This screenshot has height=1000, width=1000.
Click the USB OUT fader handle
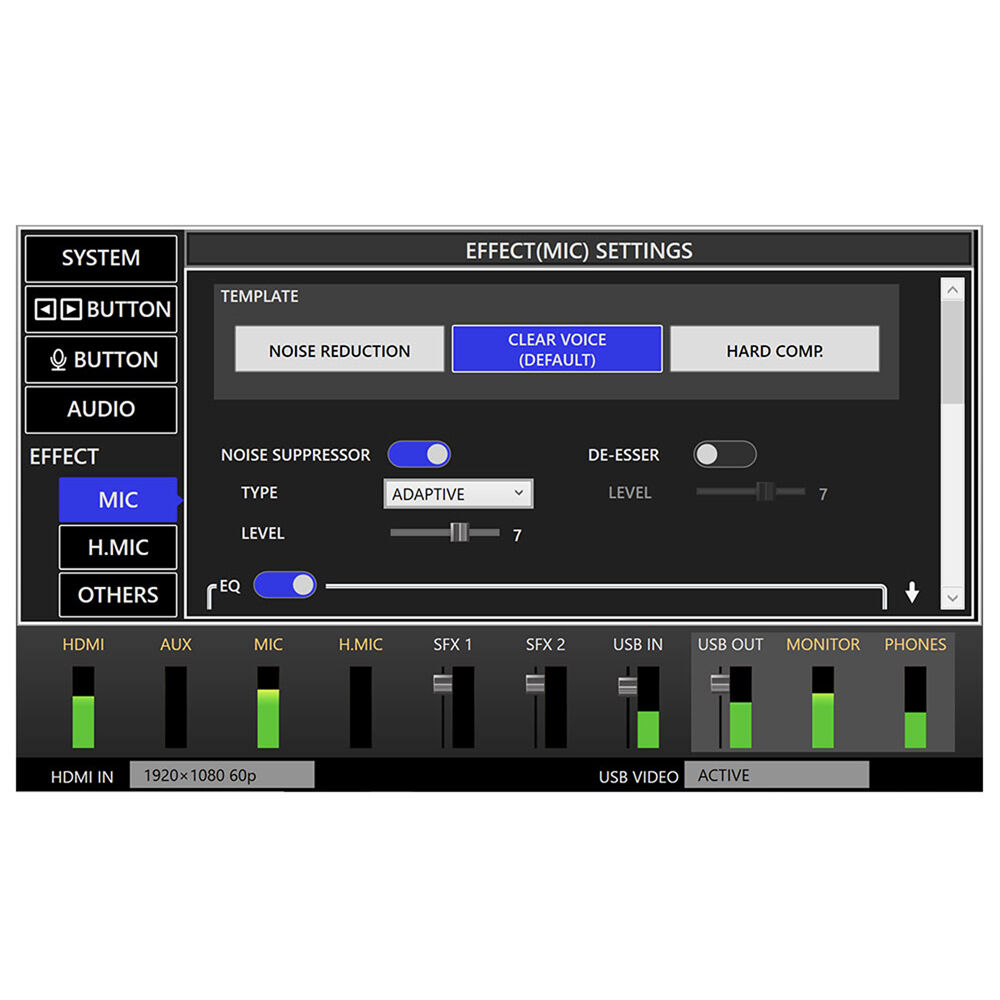click(719, 683)
